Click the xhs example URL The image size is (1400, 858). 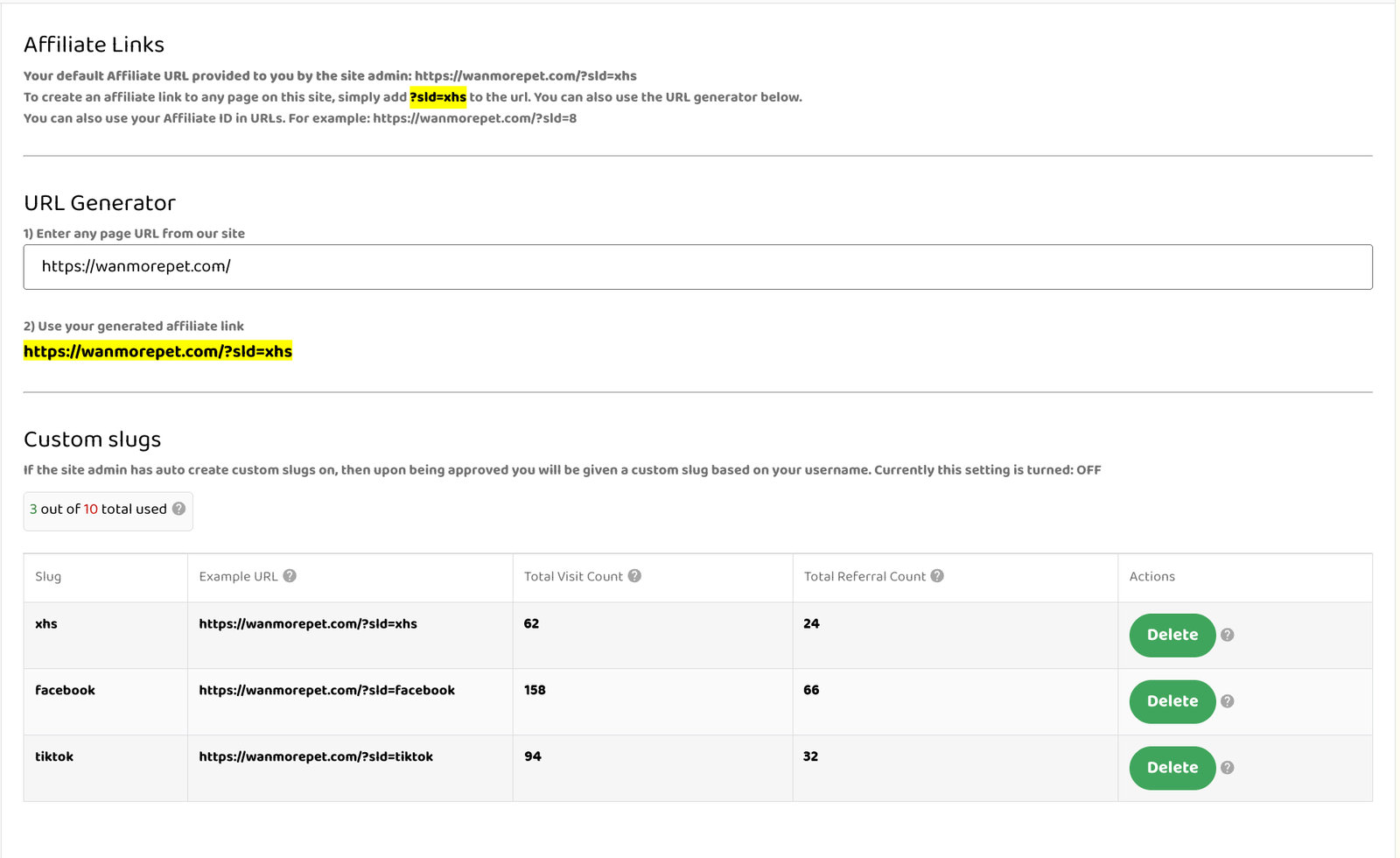pos(308,624)
